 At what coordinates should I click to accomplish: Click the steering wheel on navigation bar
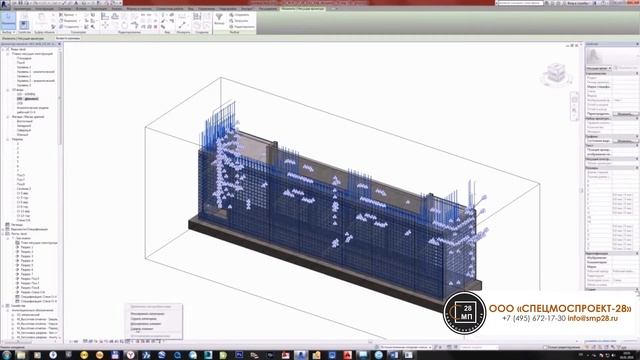(x=574, y=99)
